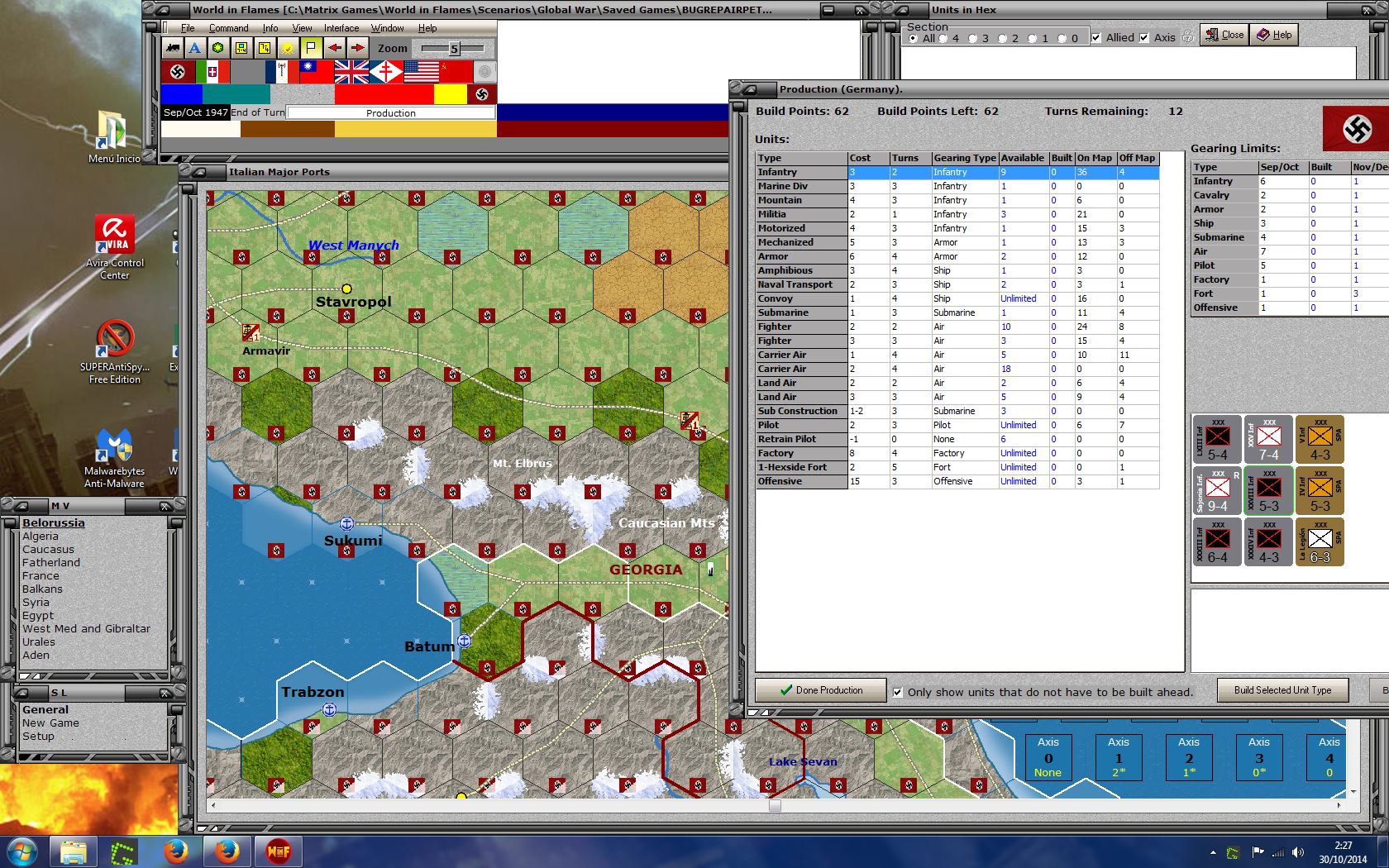The width and height of the screenshot is (1389, 868).
Task: Select the Free French cross of Lorraine flag
Action: click(385, 72)
